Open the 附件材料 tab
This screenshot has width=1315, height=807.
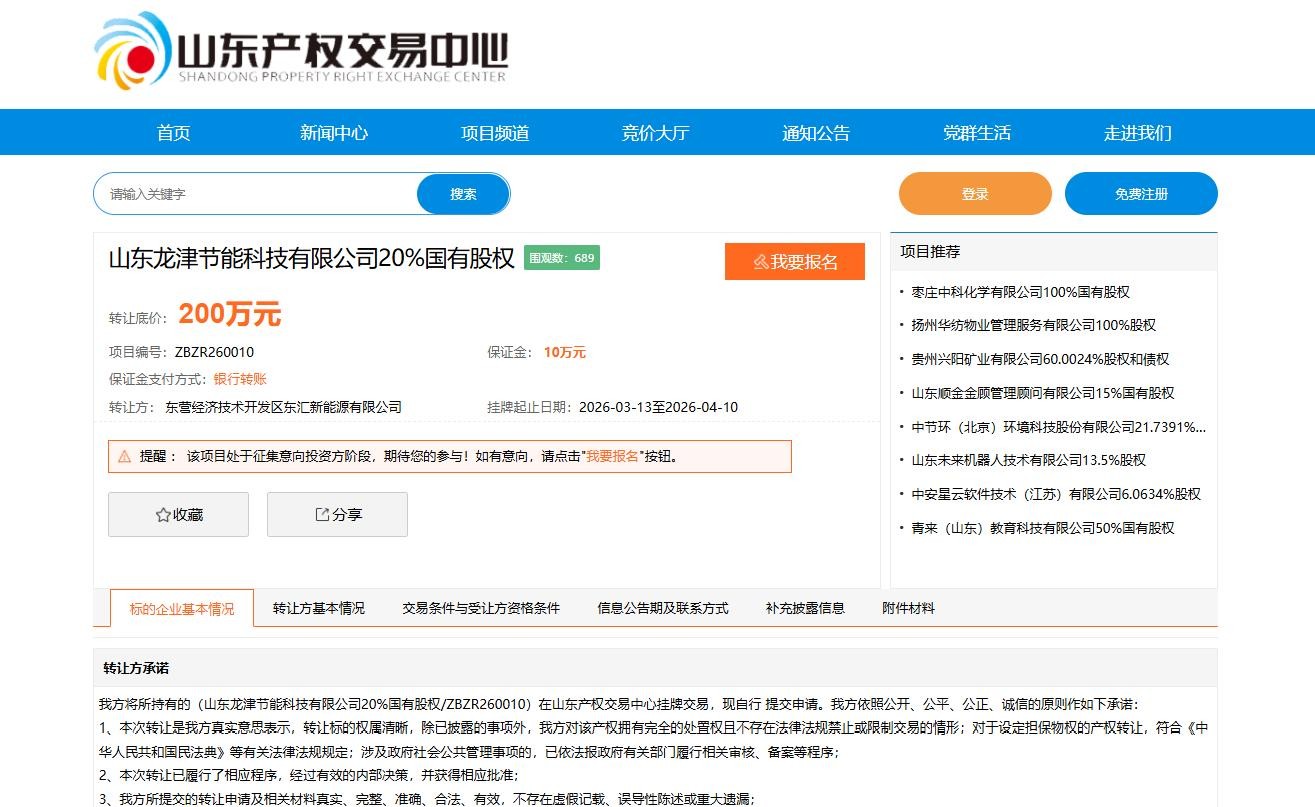click(908, 608)
